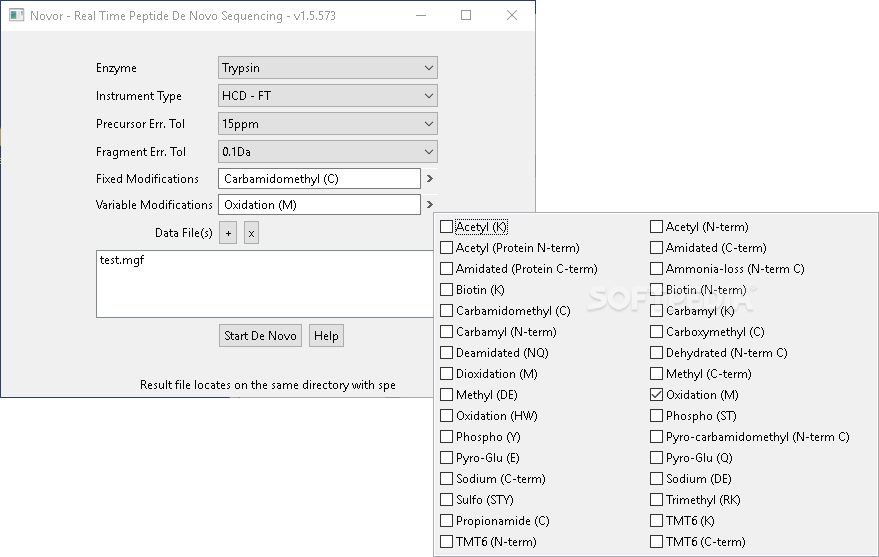
Task: Tick Carbamyl (K) checkbox
Action: coord(656,311)
